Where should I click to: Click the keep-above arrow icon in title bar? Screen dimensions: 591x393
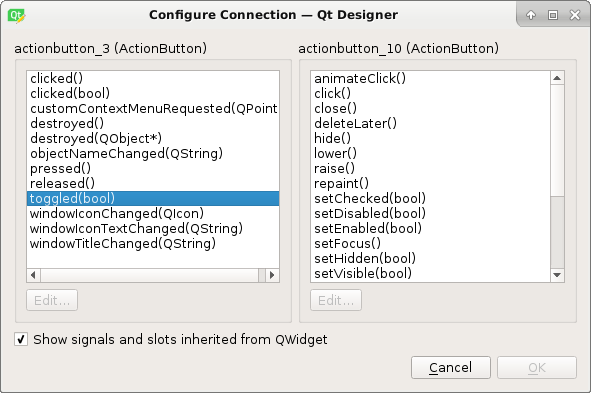click(531, 15)
